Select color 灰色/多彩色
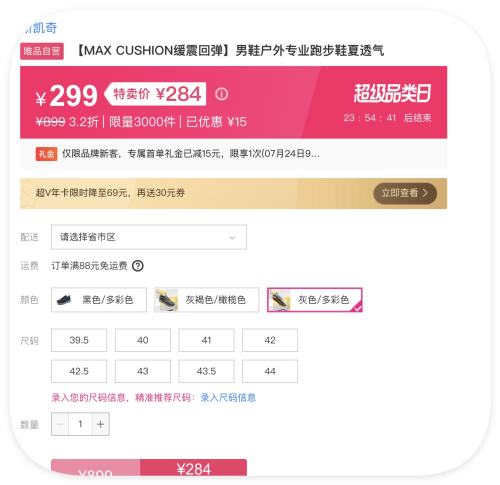This screenshot has width=500, height=485. point(314,300)
